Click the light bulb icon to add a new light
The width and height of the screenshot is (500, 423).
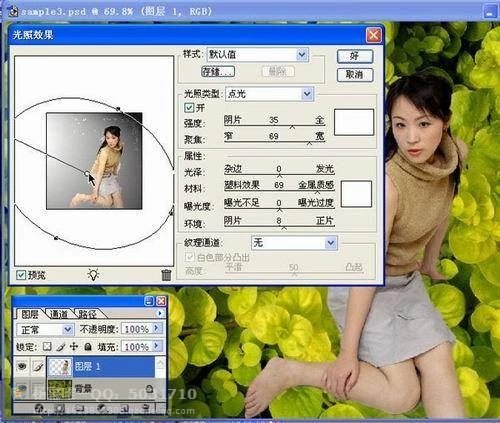[93, 274]
